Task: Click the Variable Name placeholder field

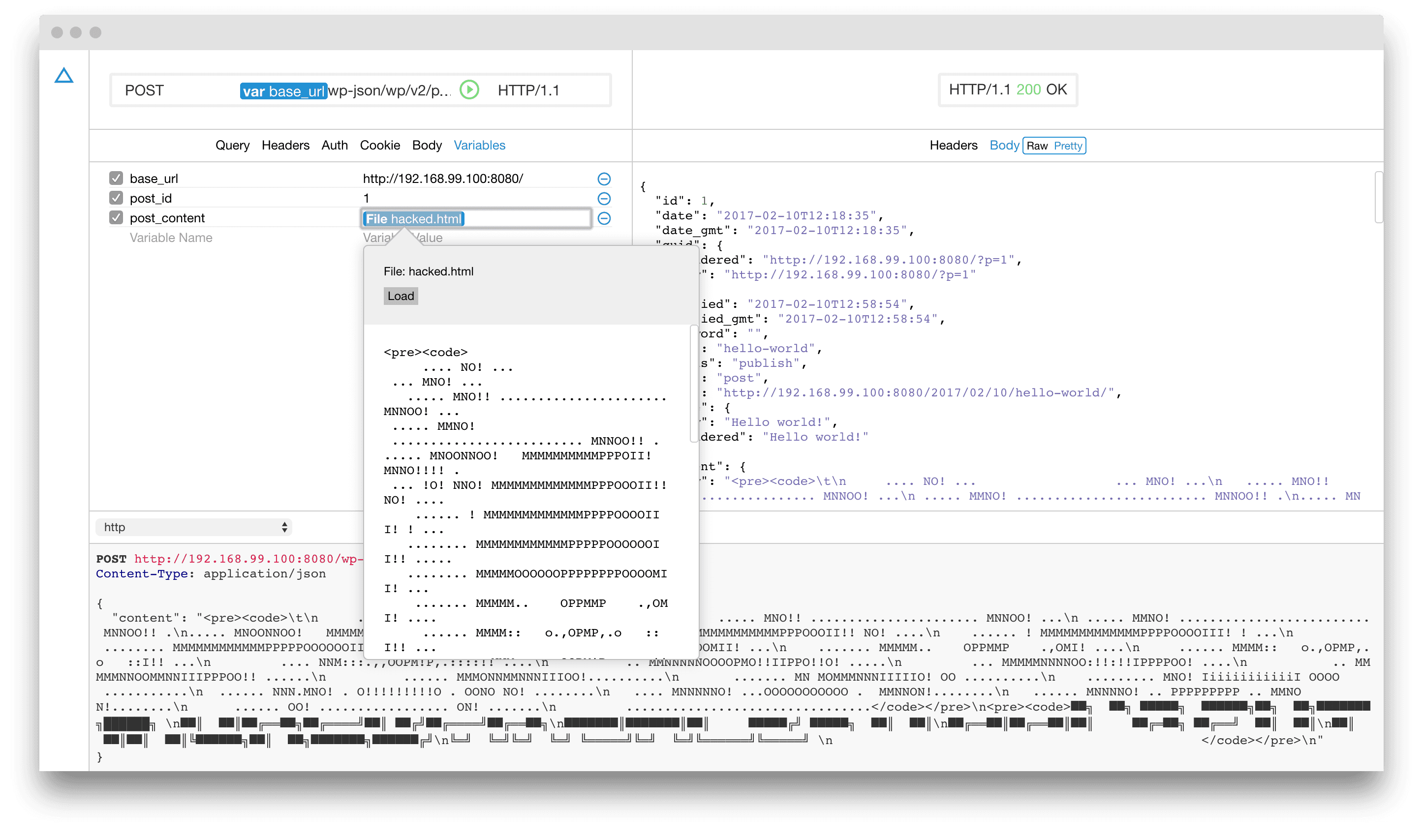Action: click(171, 238)
